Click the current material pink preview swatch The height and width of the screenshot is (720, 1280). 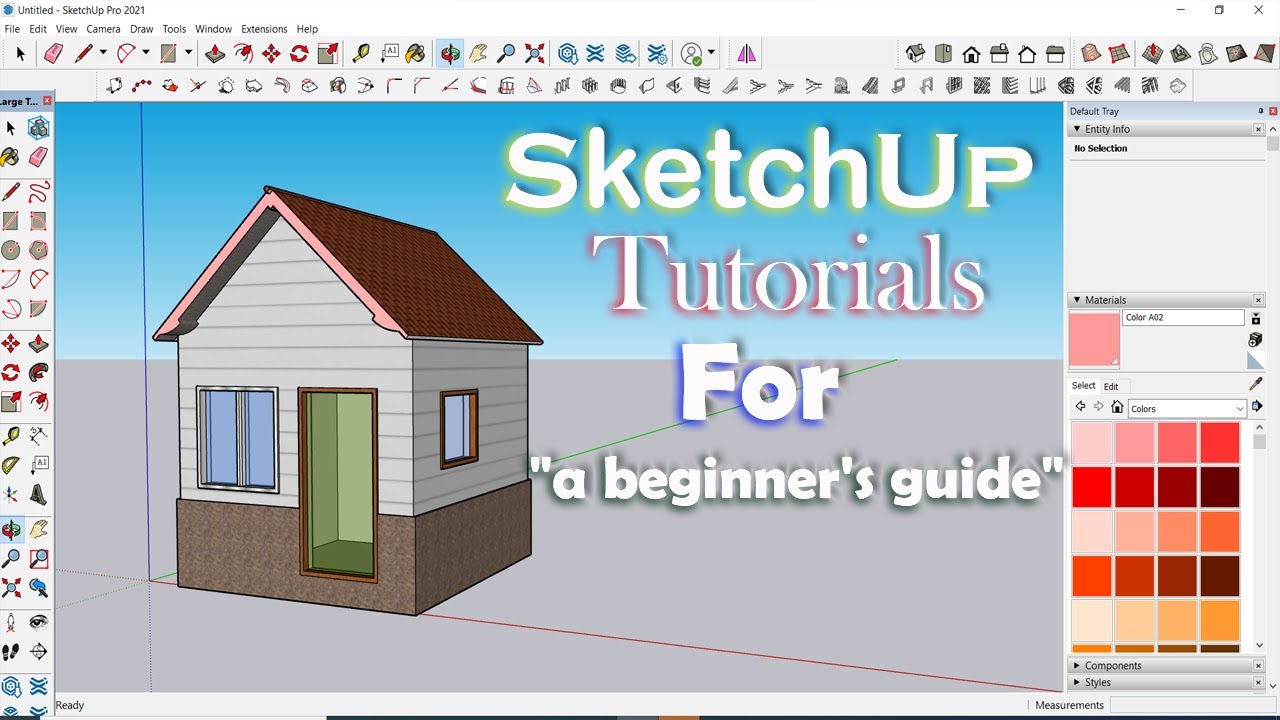click(x=1094, y=340)
